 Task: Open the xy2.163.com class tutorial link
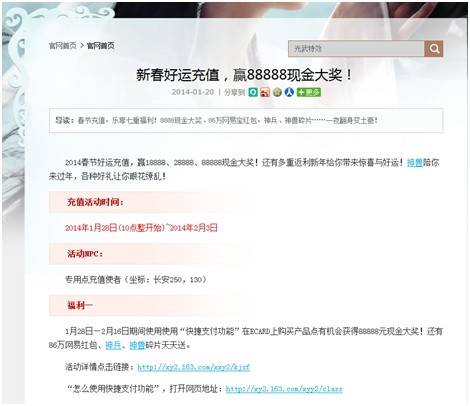(x=284, y=389)
